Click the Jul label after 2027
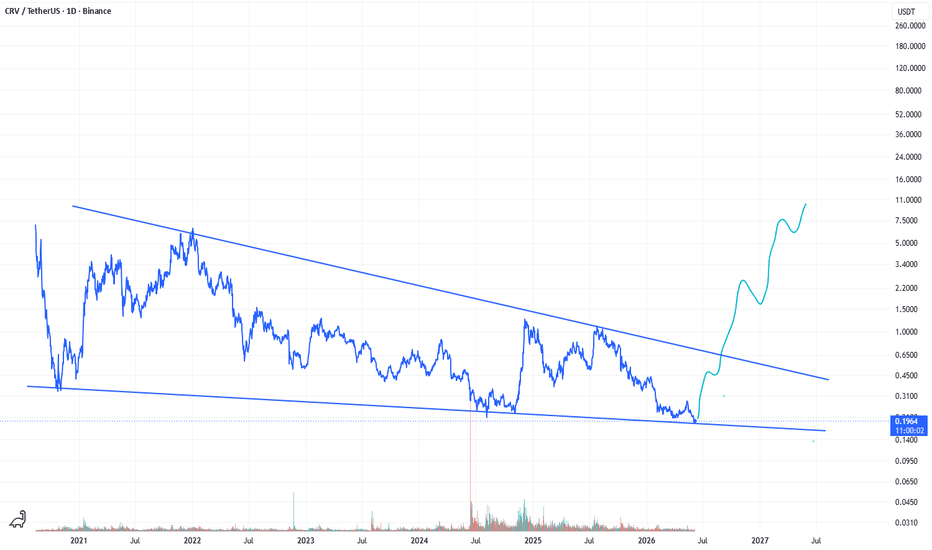Image resolution: width=932 pixels, height=550 pixels. 816,540
